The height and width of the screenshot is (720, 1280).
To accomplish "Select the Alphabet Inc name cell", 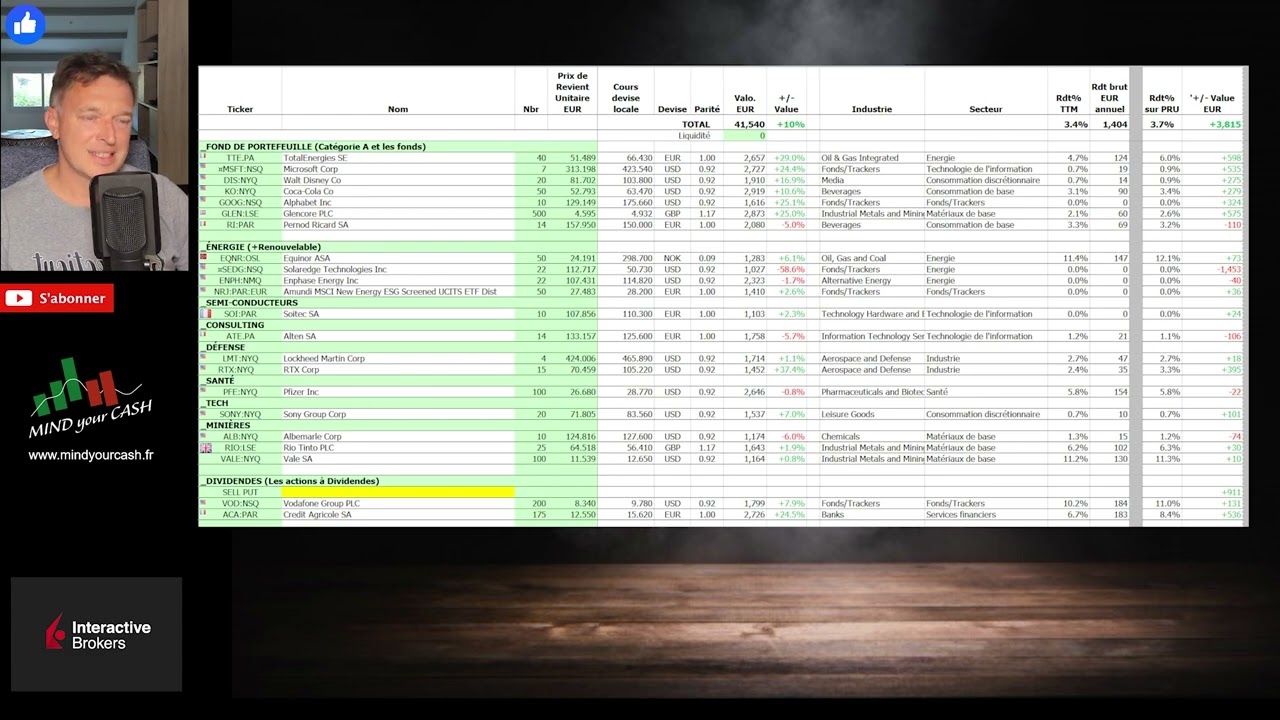I will [x=398, y=203].
